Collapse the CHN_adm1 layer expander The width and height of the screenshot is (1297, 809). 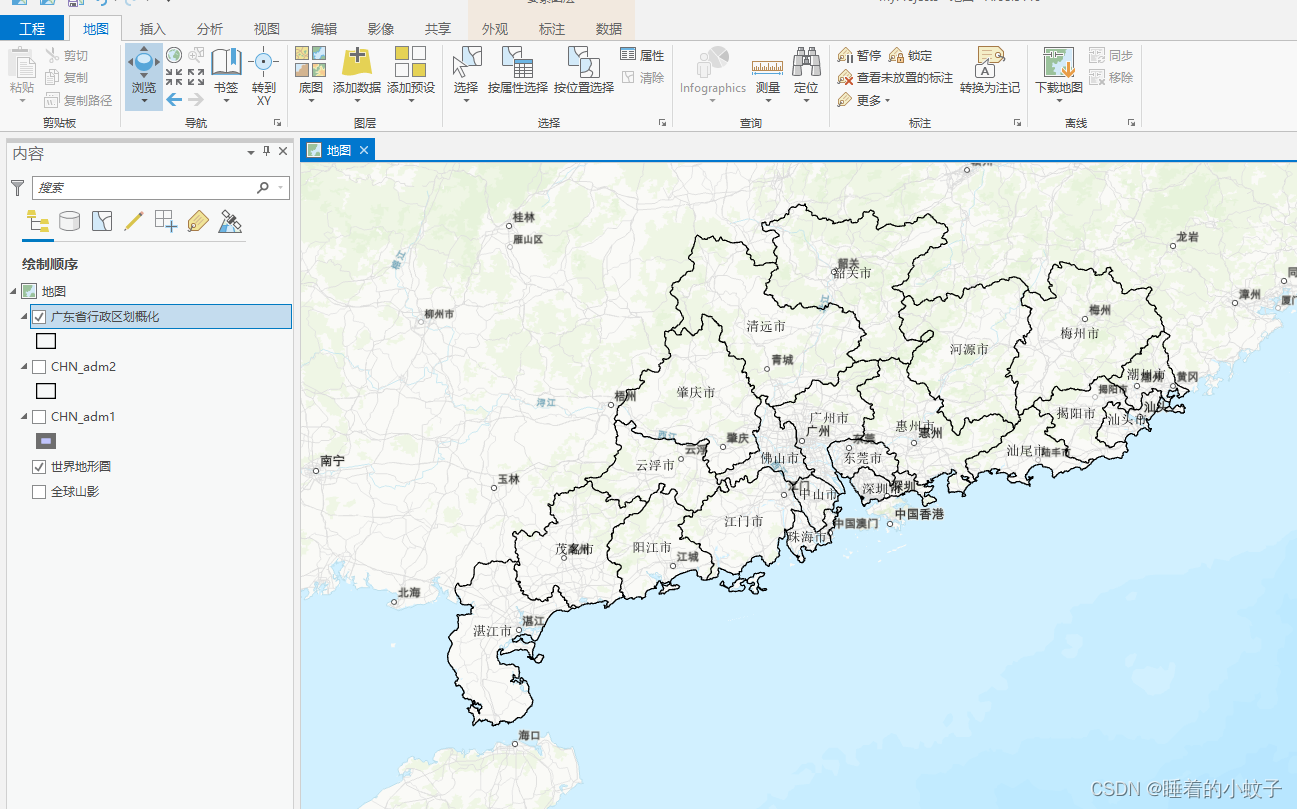click(25, 417)
